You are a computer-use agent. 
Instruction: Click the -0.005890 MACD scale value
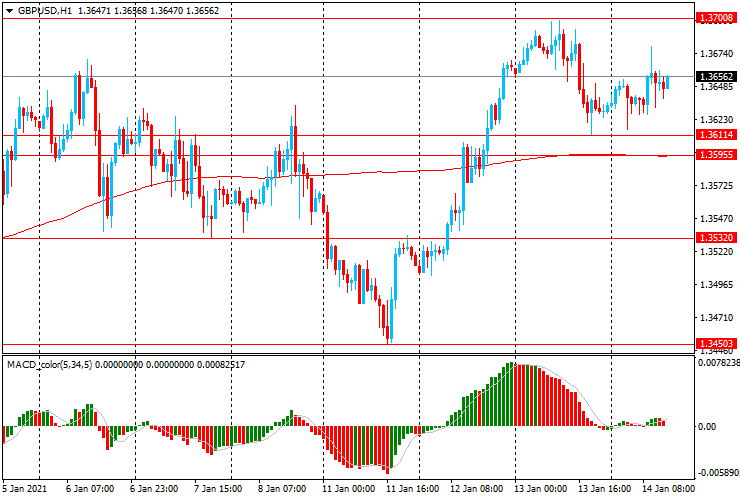coord(718,472)
